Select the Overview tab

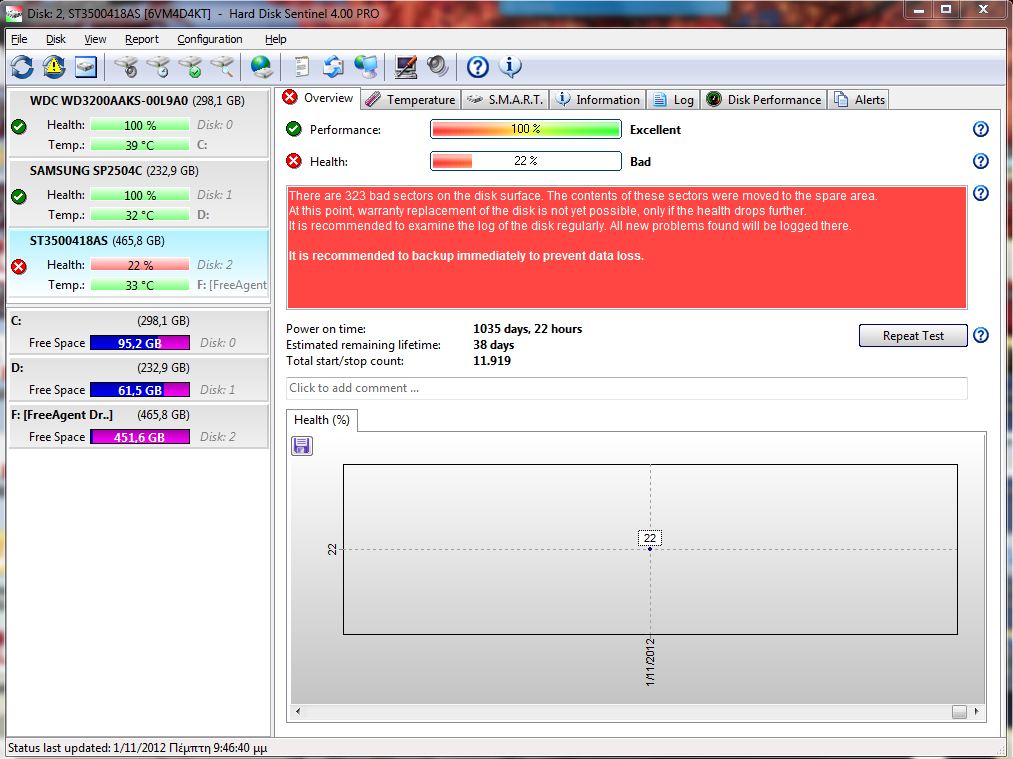pos(318,98)
